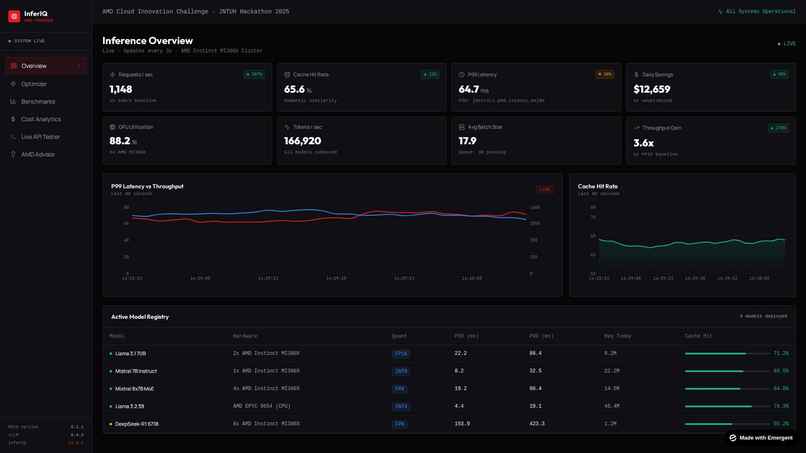Click the AMD Cloud Innovation Challenge header text

pyautogui.click(x=195, y=11)
